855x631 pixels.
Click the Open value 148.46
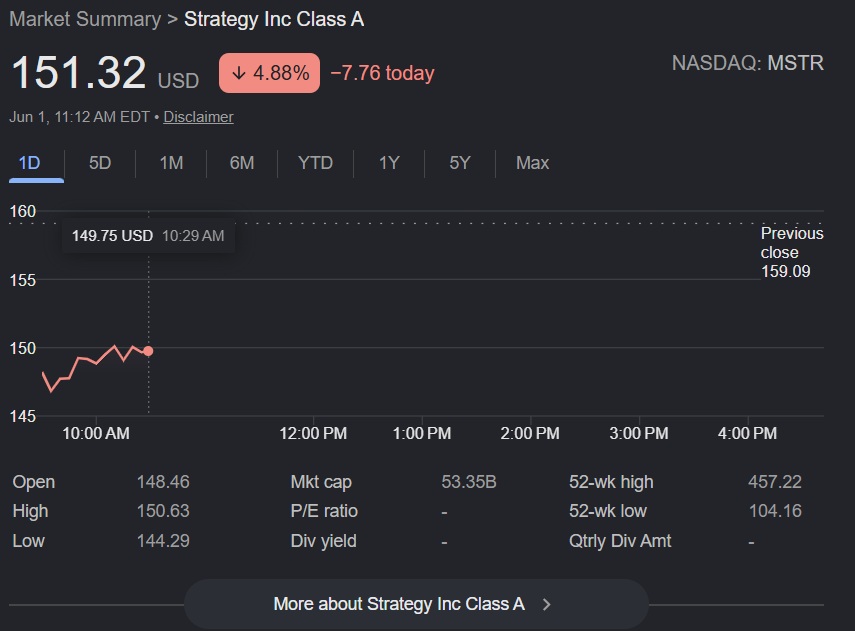pyautogui.click(x=163, y=482)
